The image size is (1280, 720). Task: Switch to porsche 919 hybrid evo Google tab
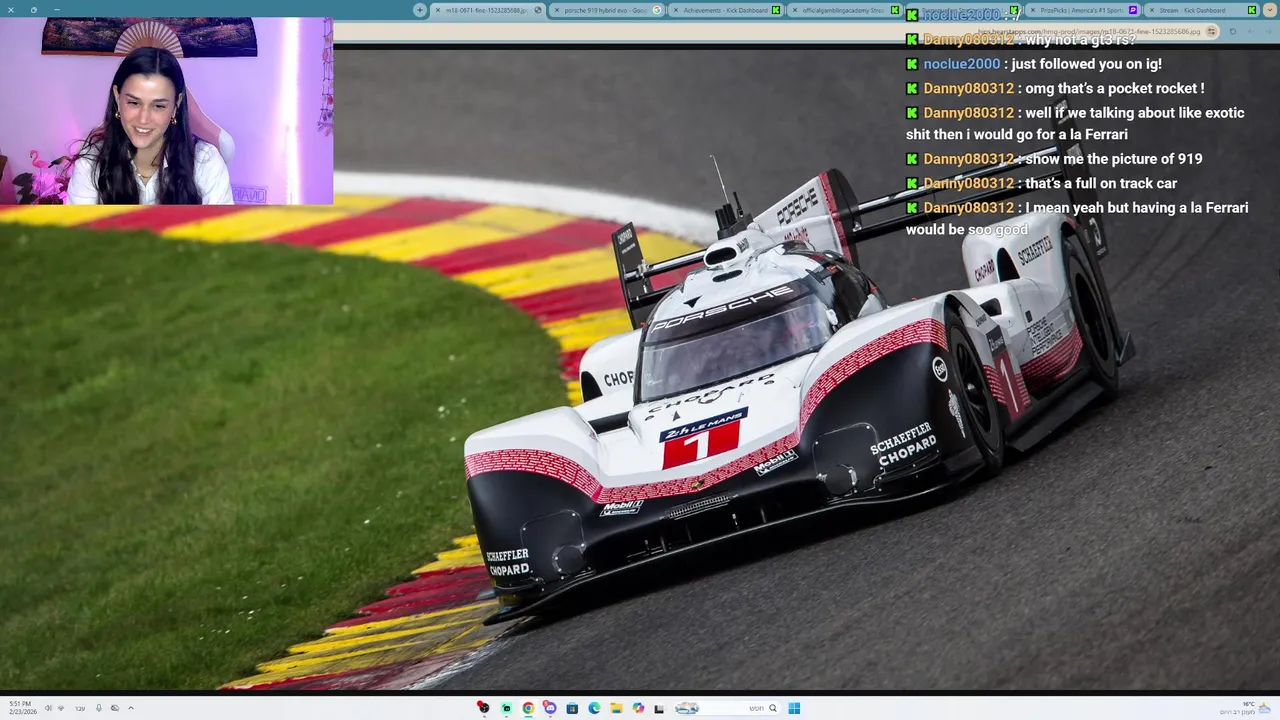tap(606, 10)
